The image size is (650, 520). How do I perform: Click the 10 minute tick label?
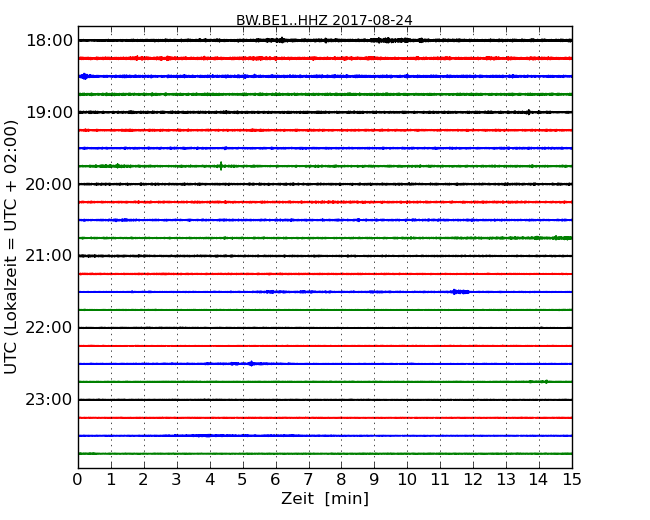coord(407,480)
